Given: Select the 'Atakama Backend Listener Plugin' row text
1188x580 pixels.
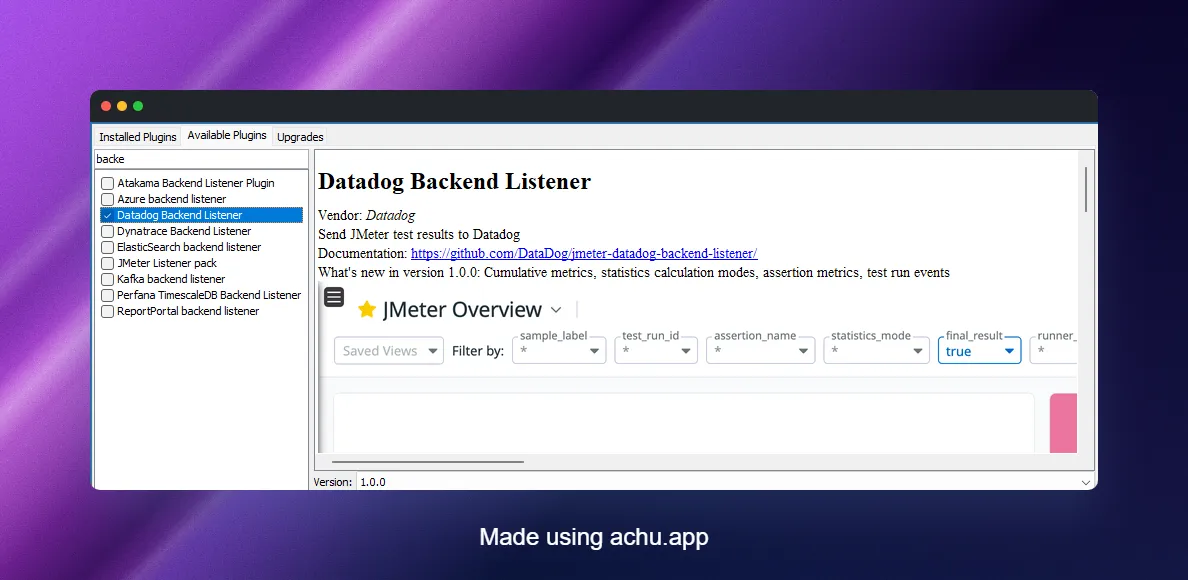Looking at the screenshot, I should pyautogui.click(x=195, y=183).
